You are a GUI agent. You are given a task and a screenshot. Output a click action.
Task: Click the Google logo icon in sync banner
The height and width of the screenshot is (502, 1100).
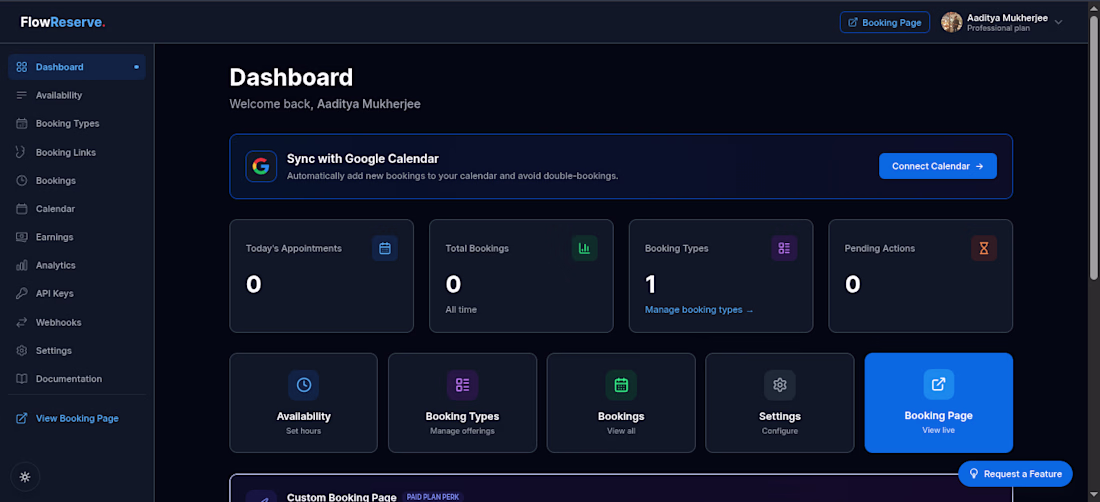(x=261, y=166)
